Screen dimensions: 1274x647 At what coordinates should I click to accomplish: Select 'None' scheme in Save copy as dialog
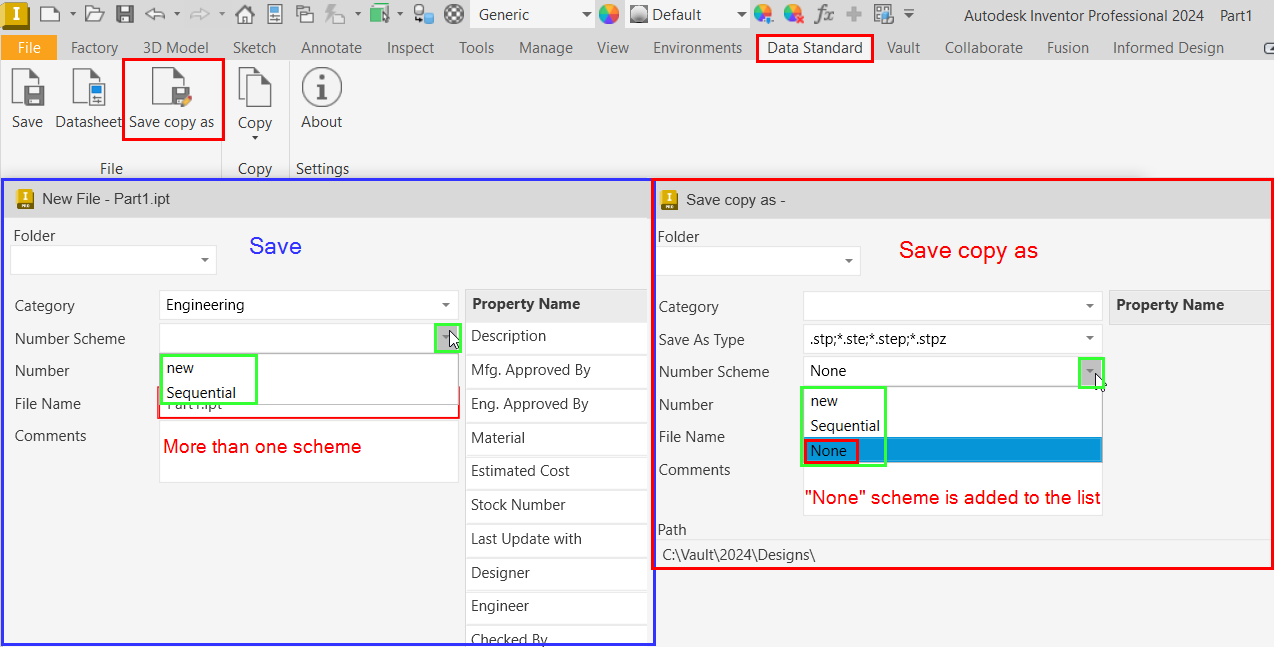830,451
